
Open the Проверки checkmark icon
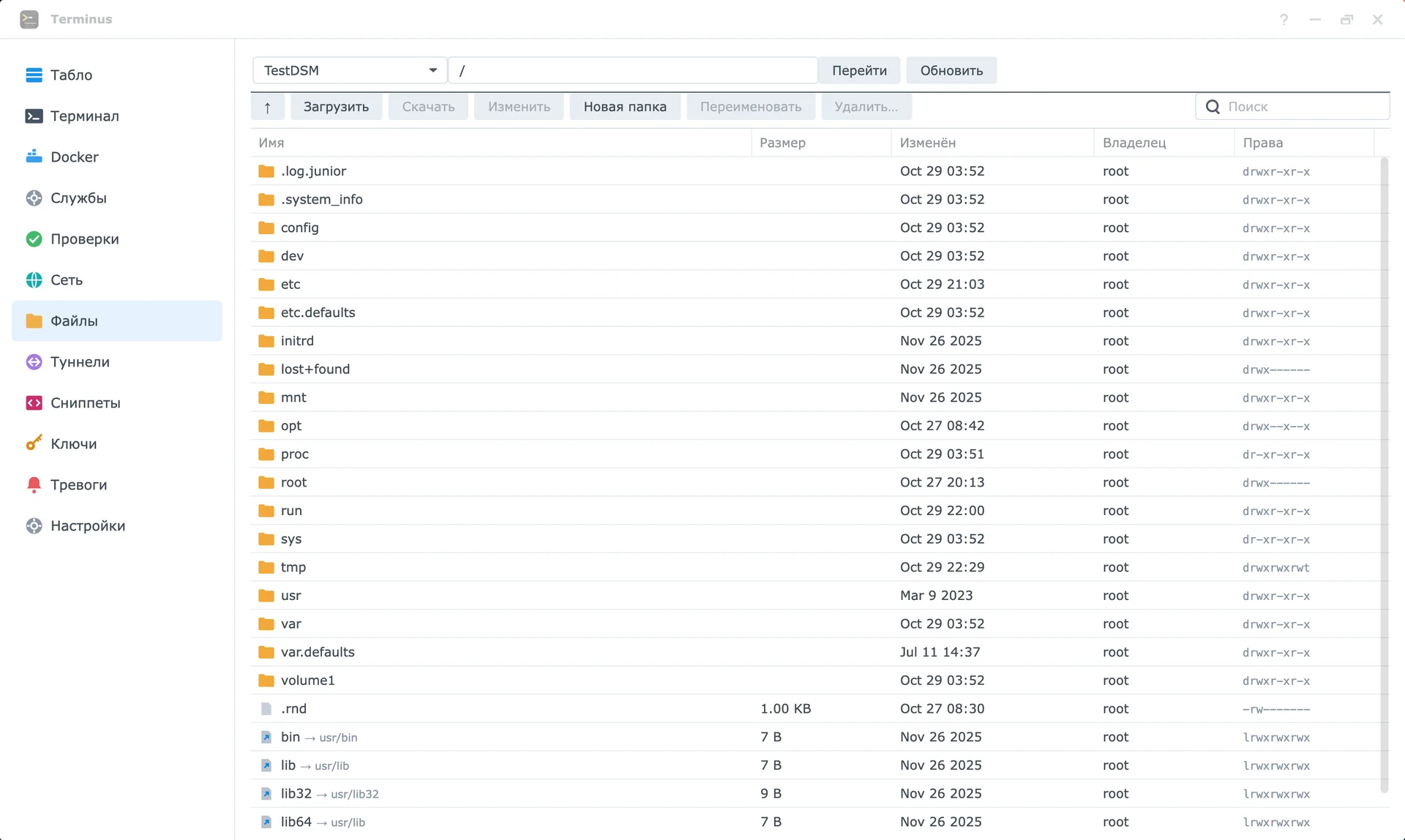34,239
